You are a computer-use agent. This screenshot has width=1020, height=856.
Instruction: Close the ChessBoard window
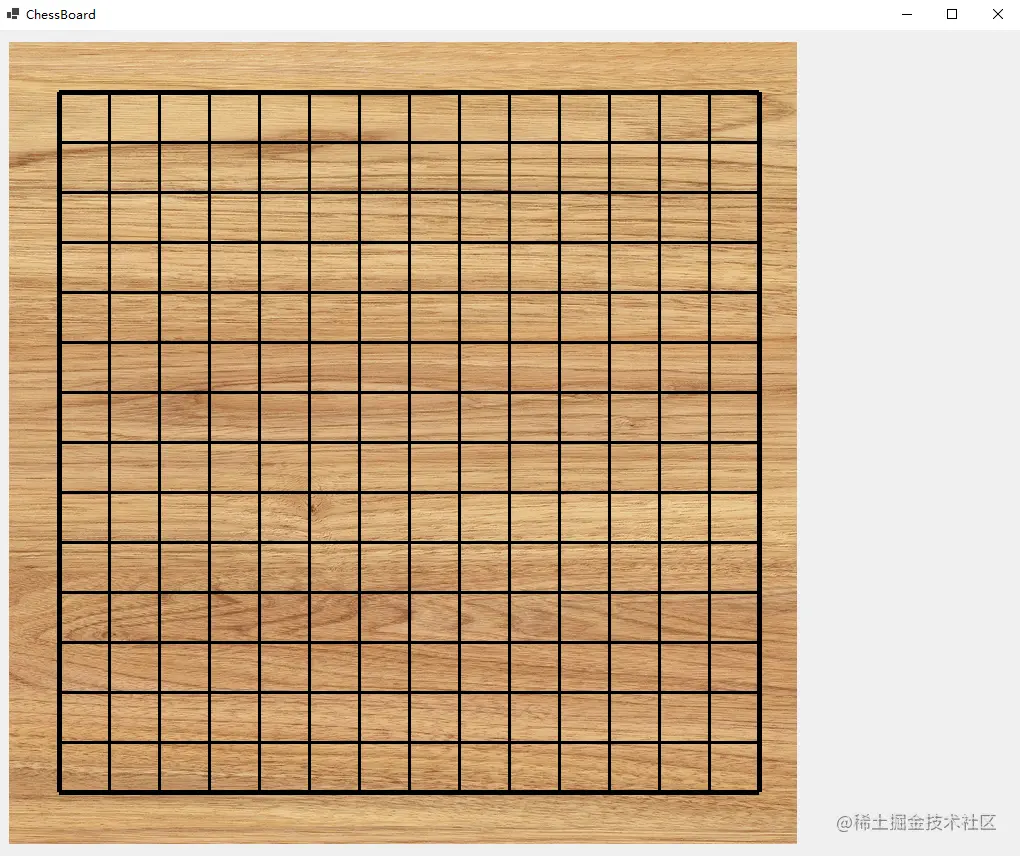point(997,14)
